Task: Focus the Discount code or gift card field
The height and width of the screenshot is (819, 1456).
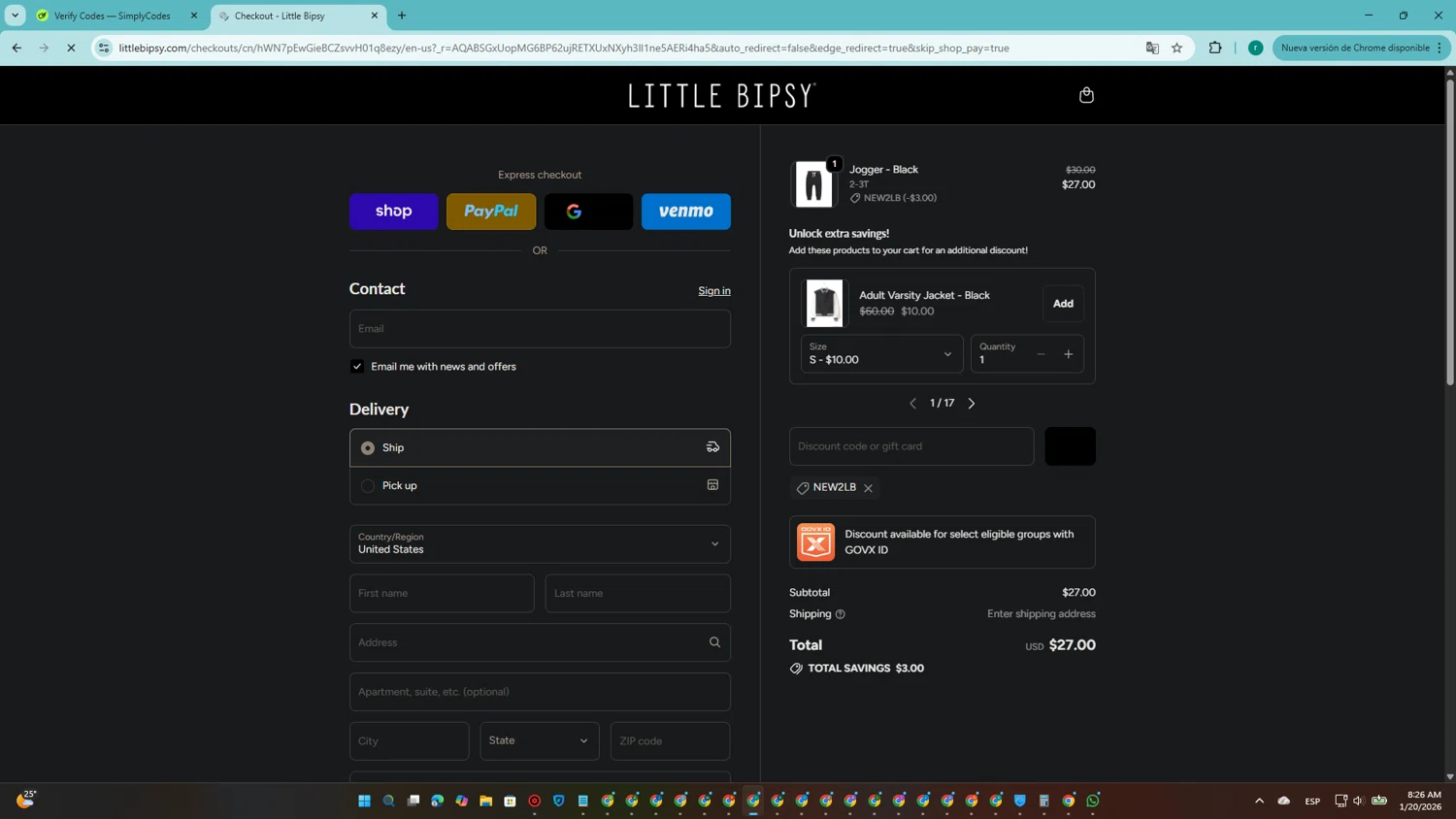Action: coord(911,446)
